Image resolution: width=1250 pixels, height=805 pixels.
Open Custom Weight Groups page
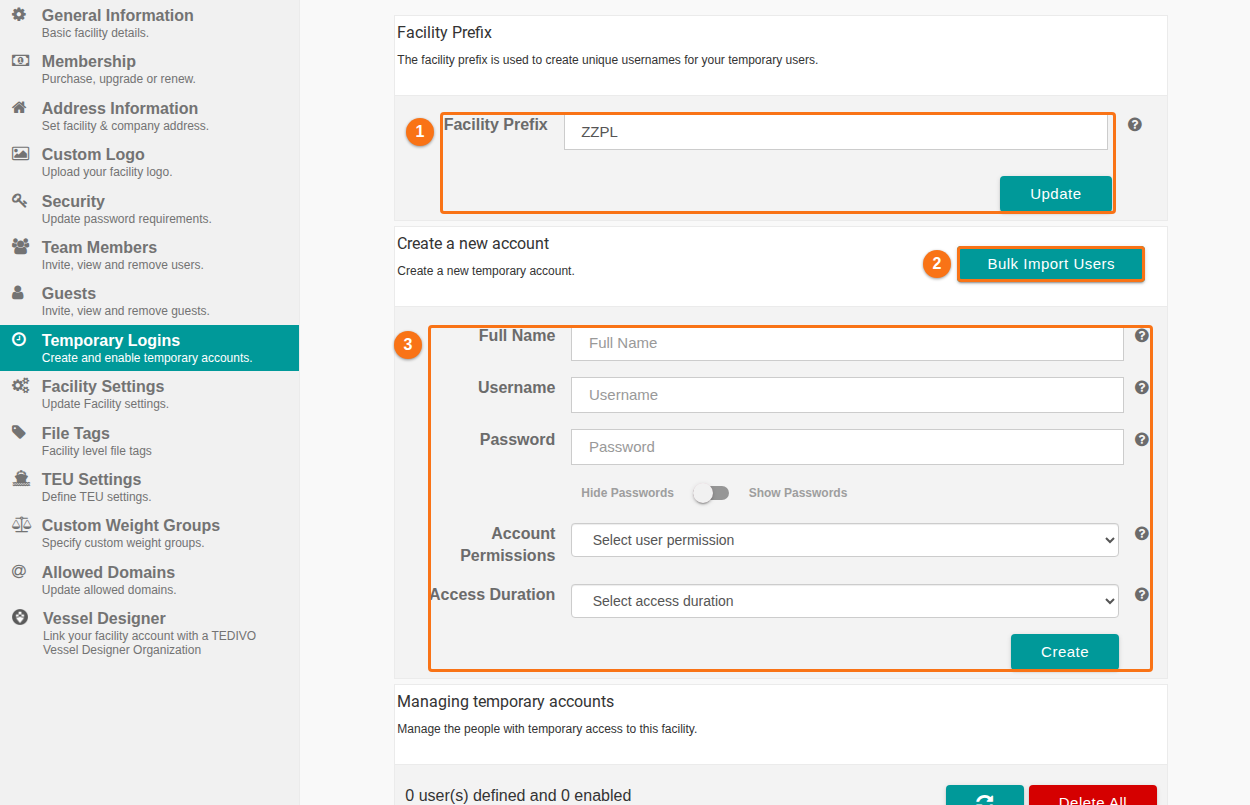(x=149, y=533)
